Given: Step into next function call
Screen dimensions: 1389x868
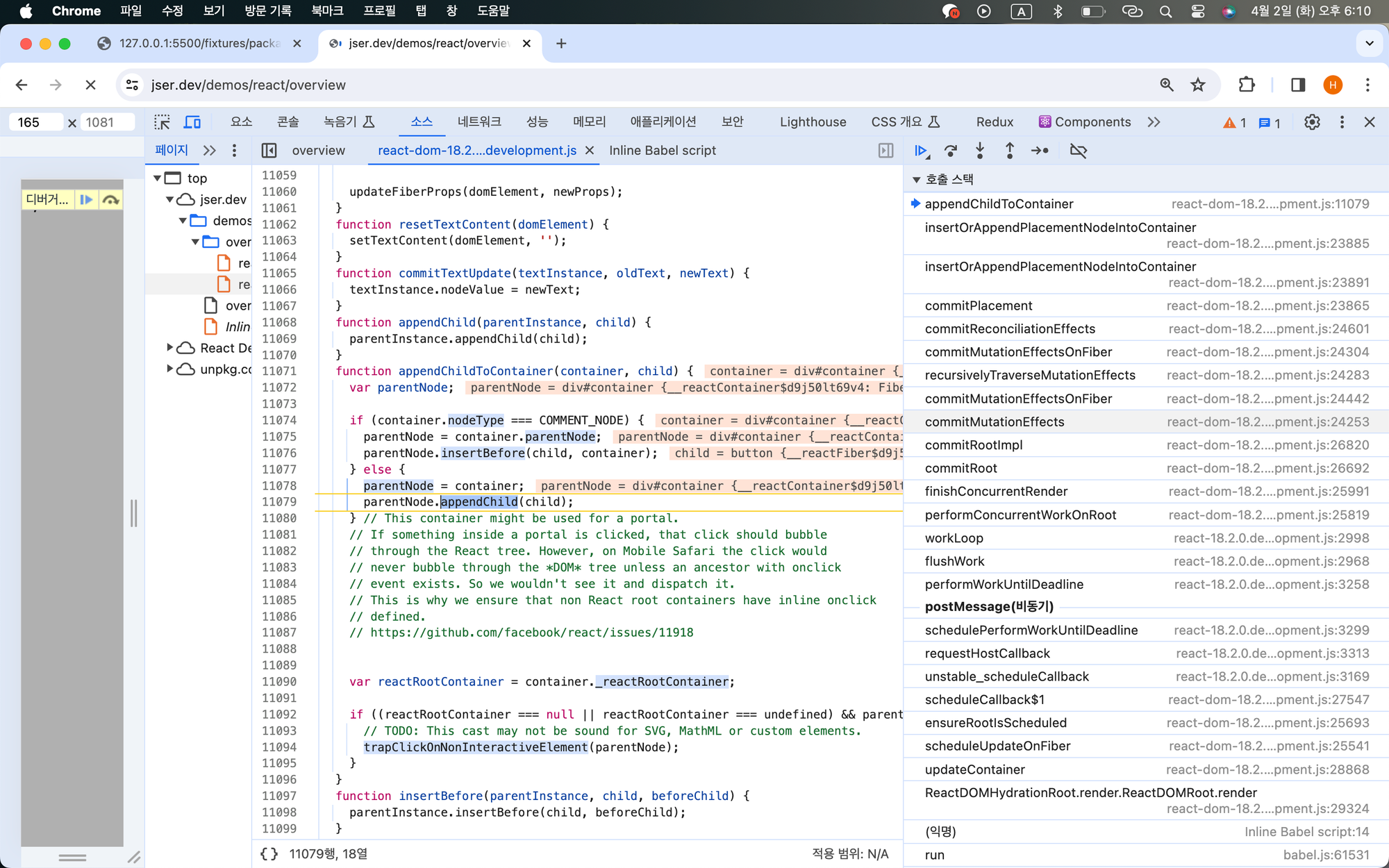Looking at the screenshot, I should coord(980,151).
